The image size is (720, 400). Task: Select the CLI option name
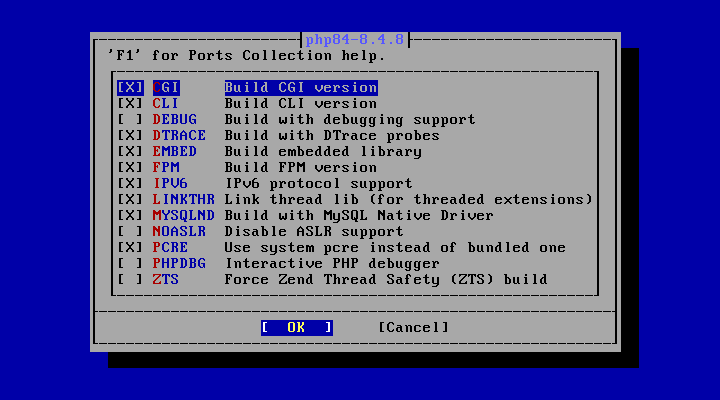tap(166, 103)
